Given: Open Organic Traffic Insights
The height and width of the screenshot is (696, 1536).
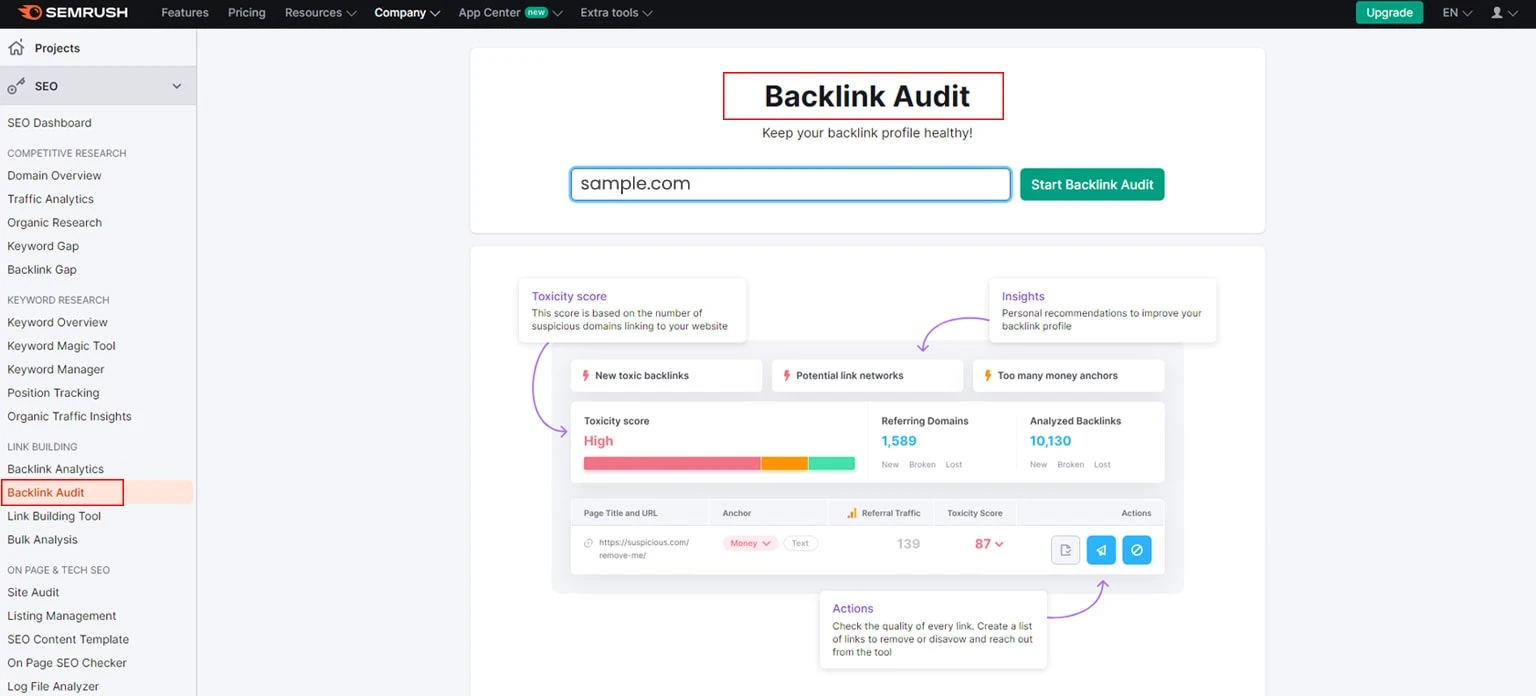Looking at the screenshot, I should pyautogui.click(x=69, y=417).
